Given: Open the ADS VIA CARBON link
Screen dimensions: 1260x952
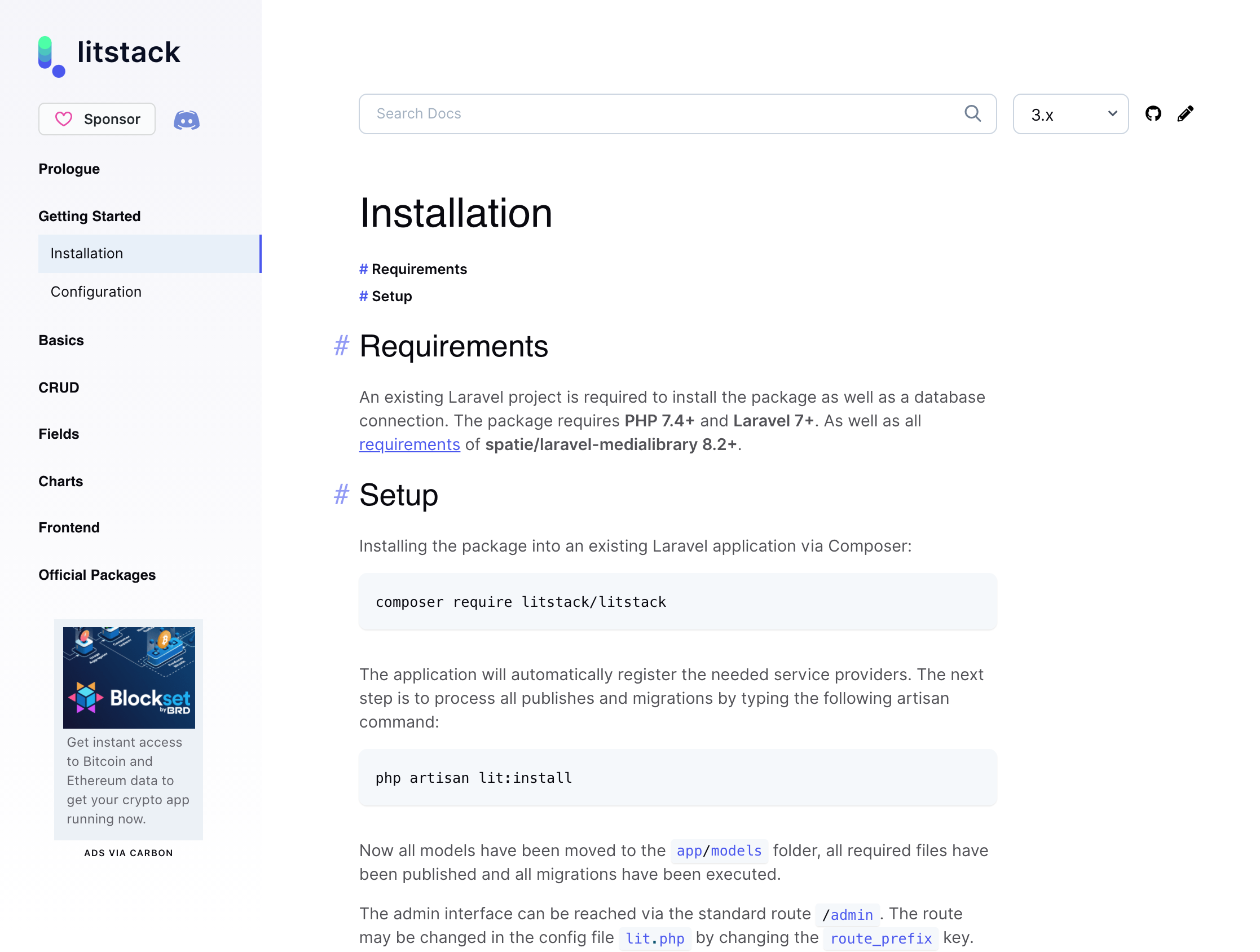Looking at the screenshot, I should tap(128, 853).
